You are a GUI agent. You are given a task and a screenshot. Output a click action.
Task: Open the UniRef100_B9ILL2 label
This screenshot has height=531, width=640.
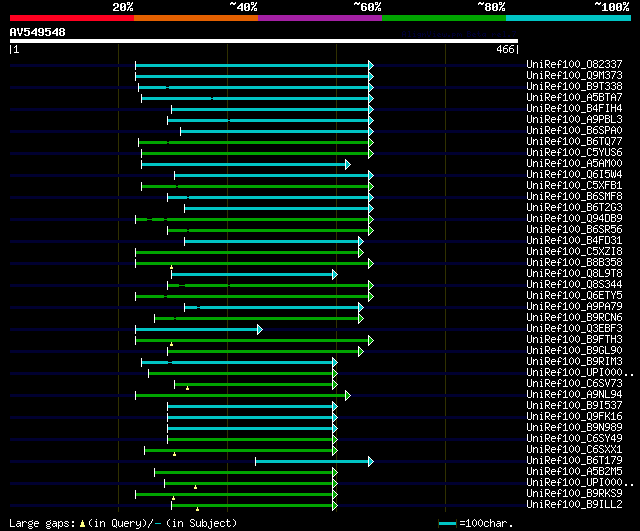tap(574, 505)
